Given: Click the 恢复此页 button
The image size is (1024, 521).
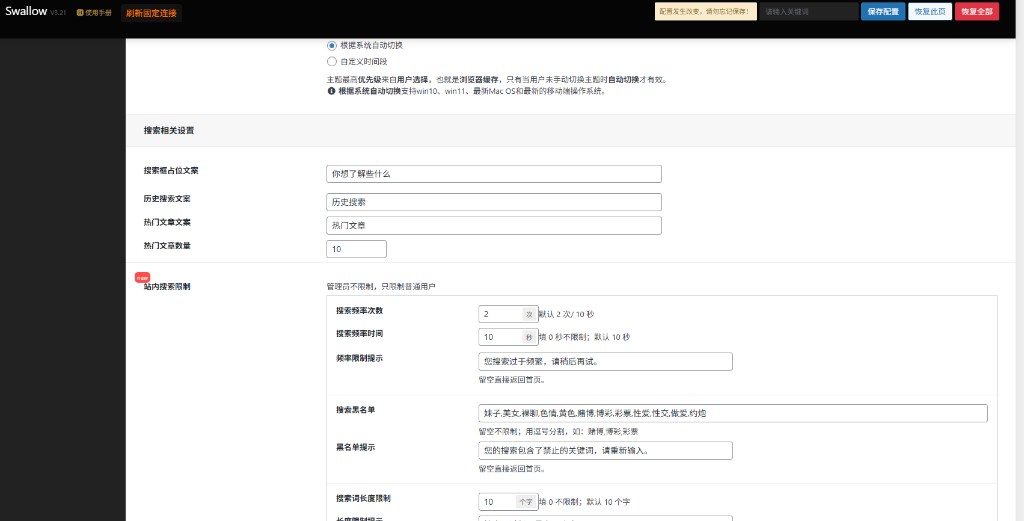Looking at the screenshot, I should (929, 11).
